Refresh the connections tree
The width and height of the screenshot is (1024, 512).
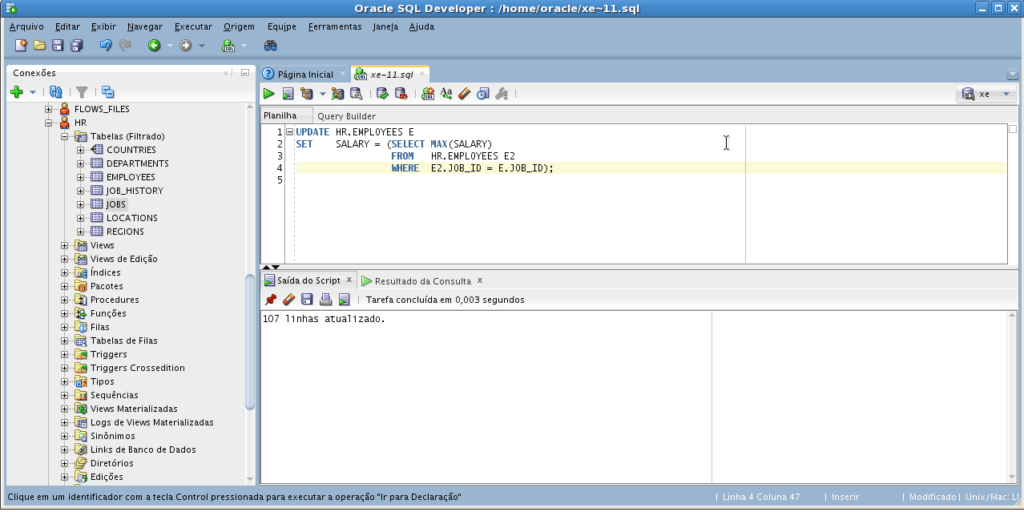pos(56,92)
